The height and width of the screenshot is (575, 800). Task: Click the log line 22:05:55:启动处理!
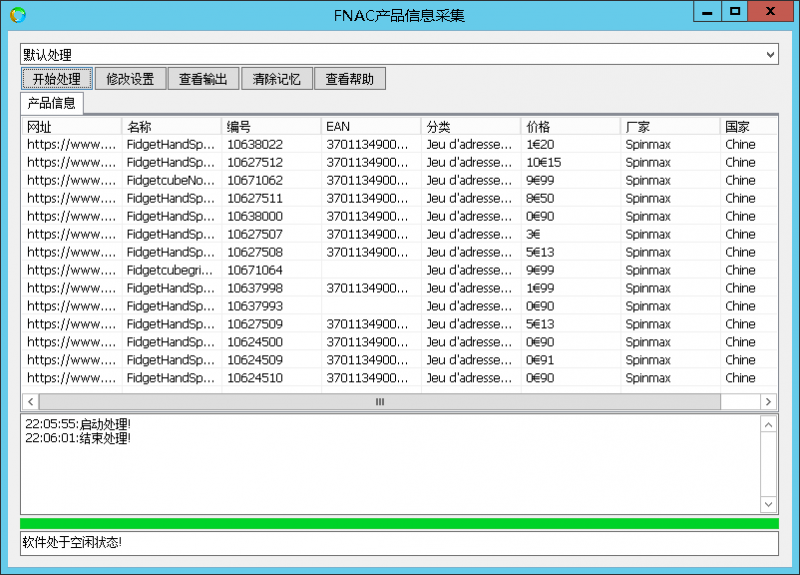coord(78,424)
